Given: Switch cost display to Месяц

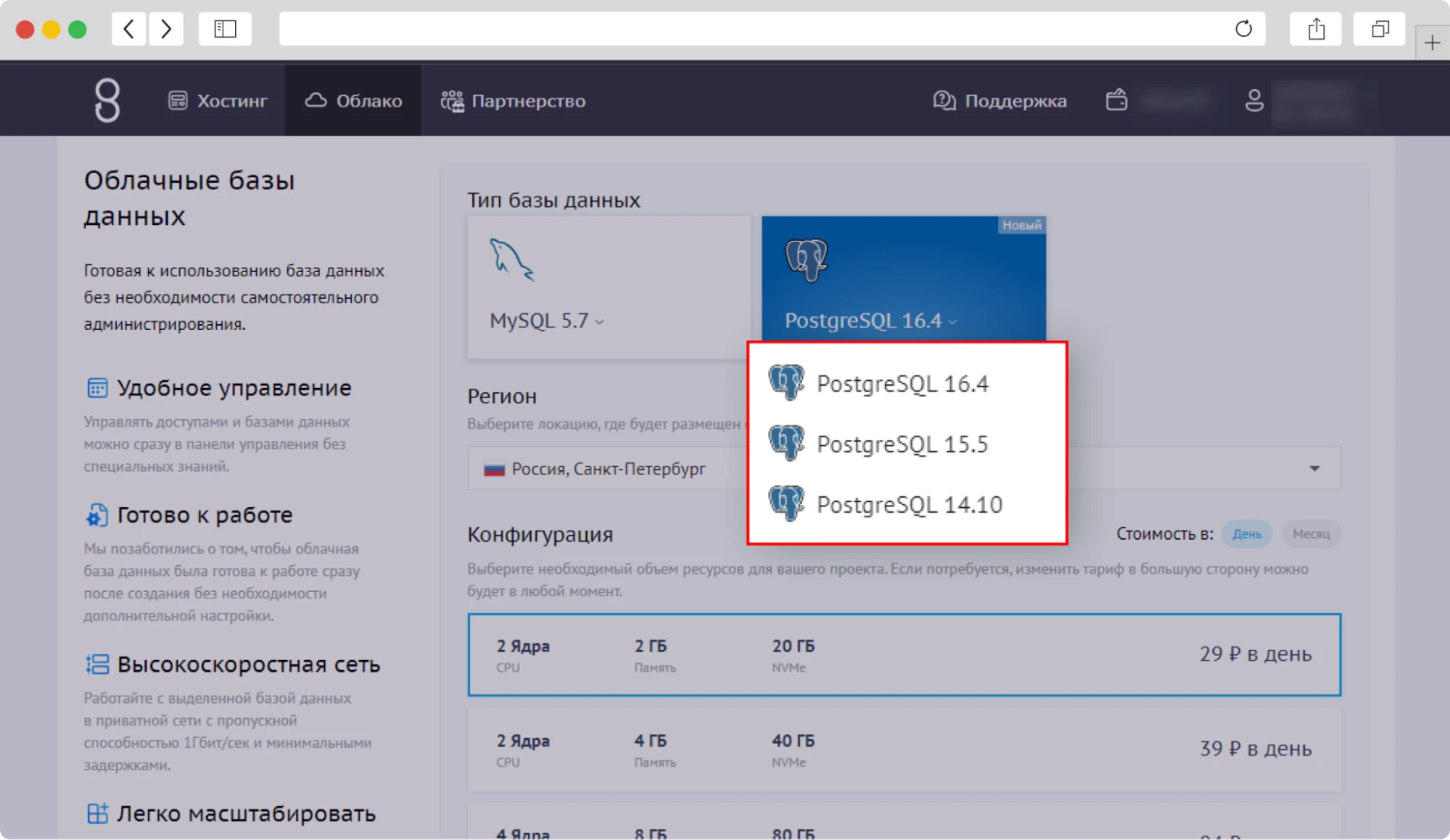Looking at the screenshot, I should click(x=1310, y=534).
